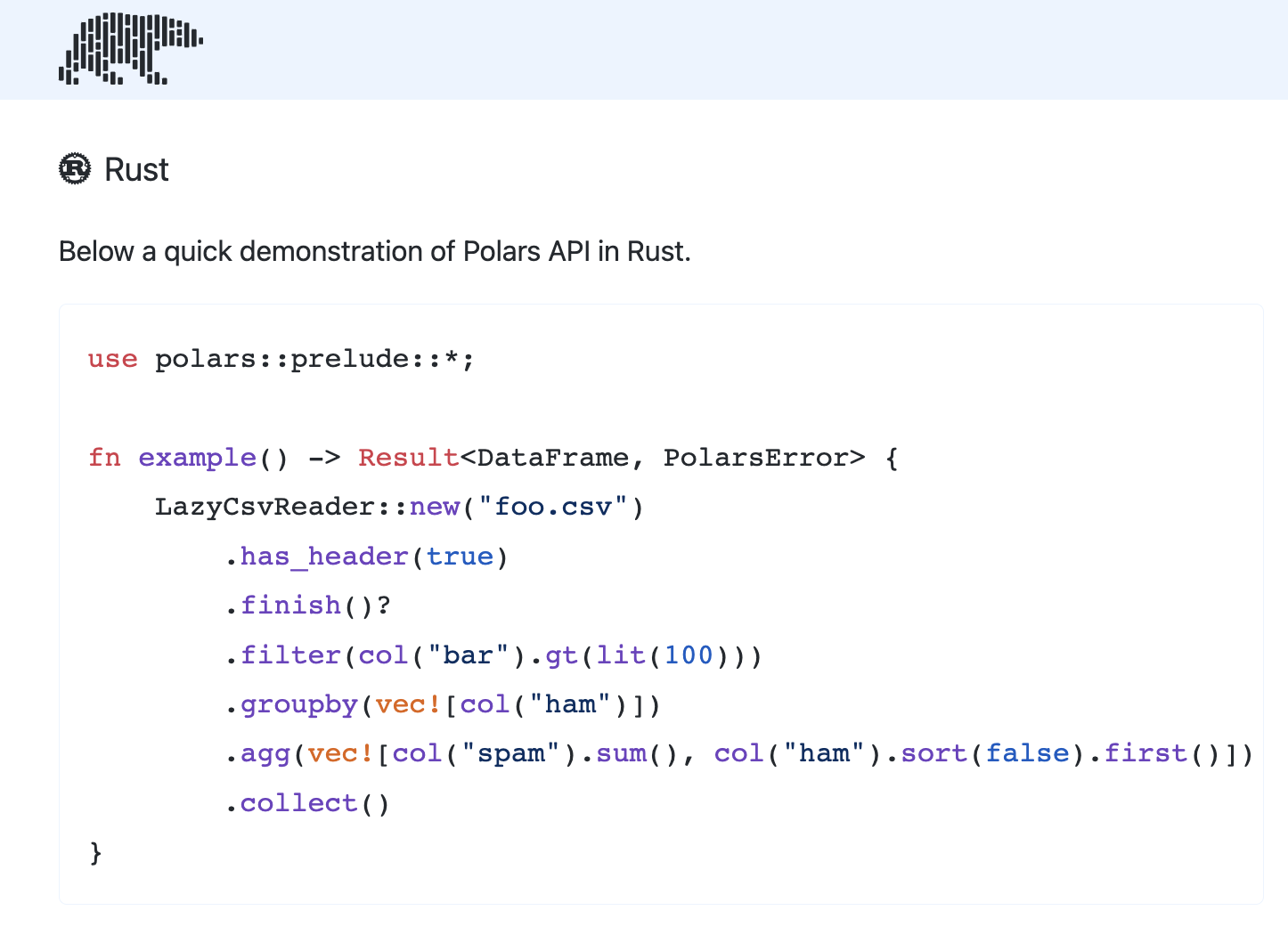This screenshot has width=1288, height=935.
Task: Click the code block background area
Action: point(891,855)
